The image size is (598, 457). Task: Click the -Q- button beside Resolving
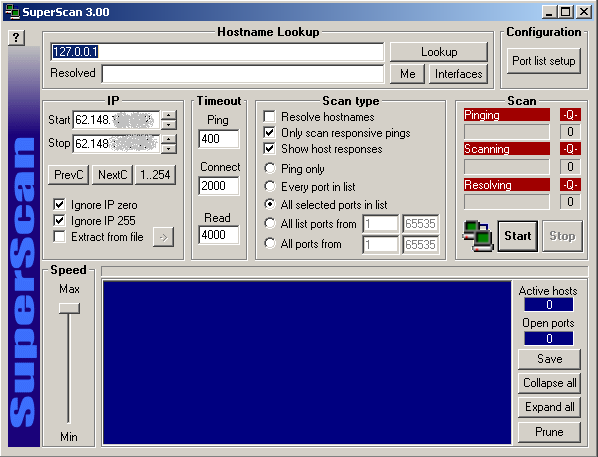click(570, 185)
